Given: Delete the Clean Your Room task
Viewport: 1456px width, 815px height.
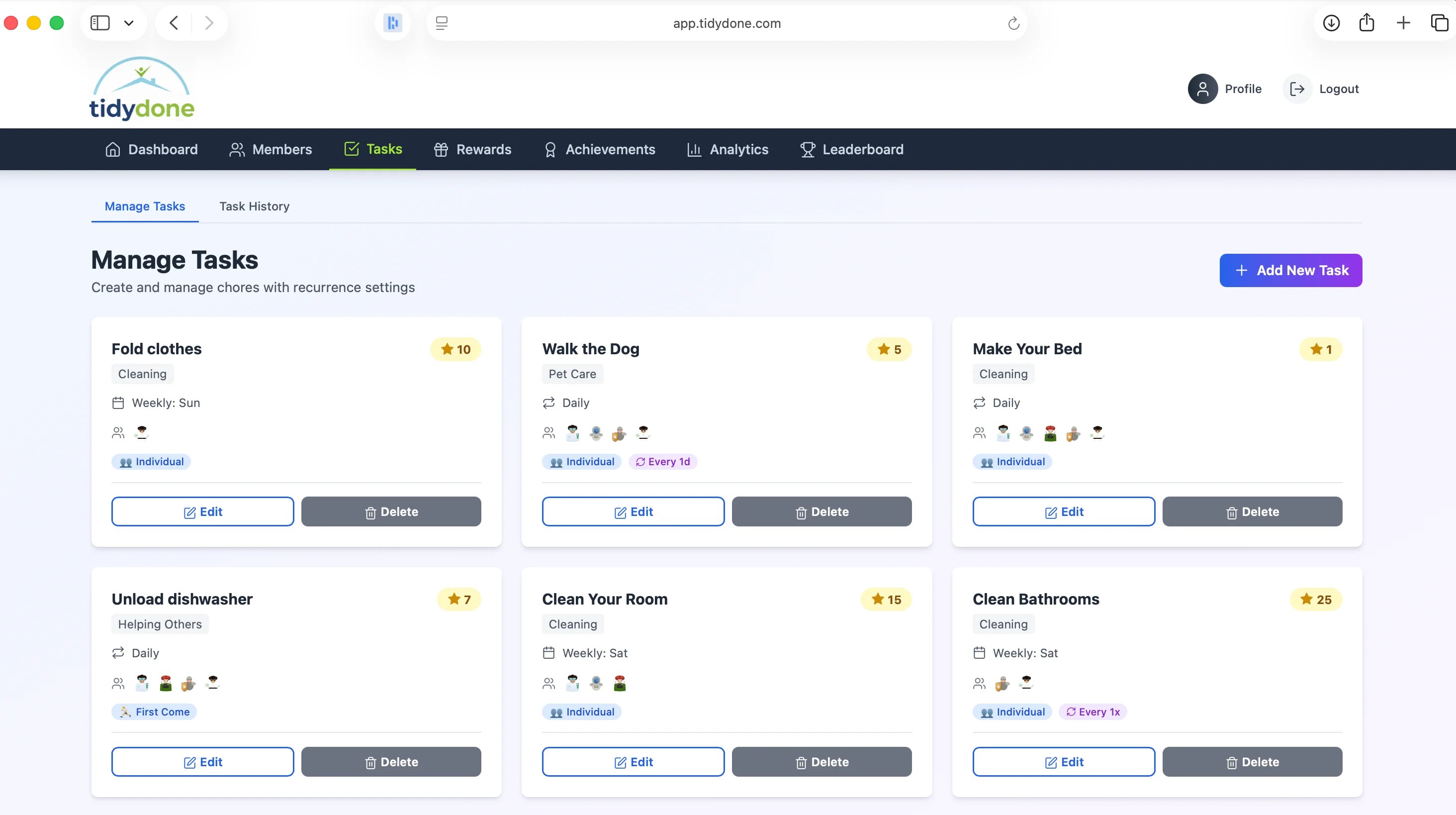Looking at the screenshot, I should pyautogui.click(x=822, y=762).
